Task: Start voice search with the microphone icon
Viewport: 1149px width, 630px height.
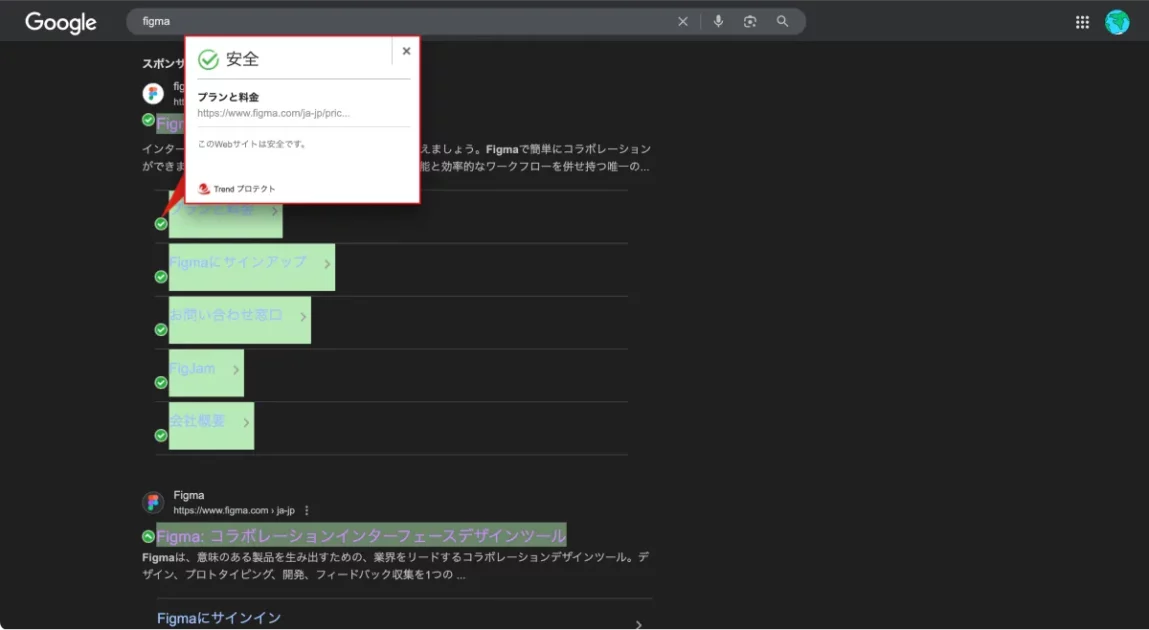Action: click(718, 21)
